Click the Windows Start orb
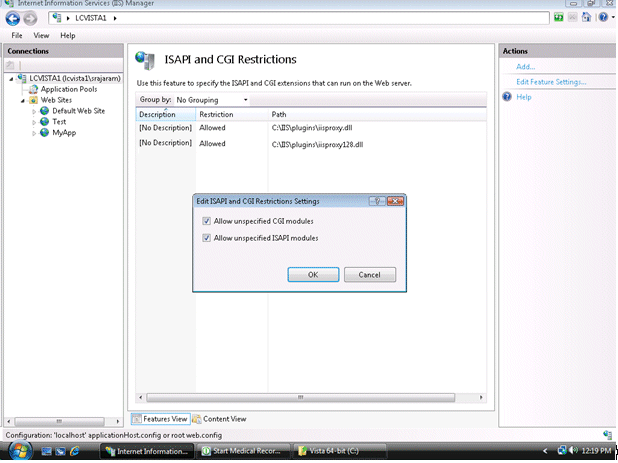The image size is (618, 463). click(x=20, y=451)
